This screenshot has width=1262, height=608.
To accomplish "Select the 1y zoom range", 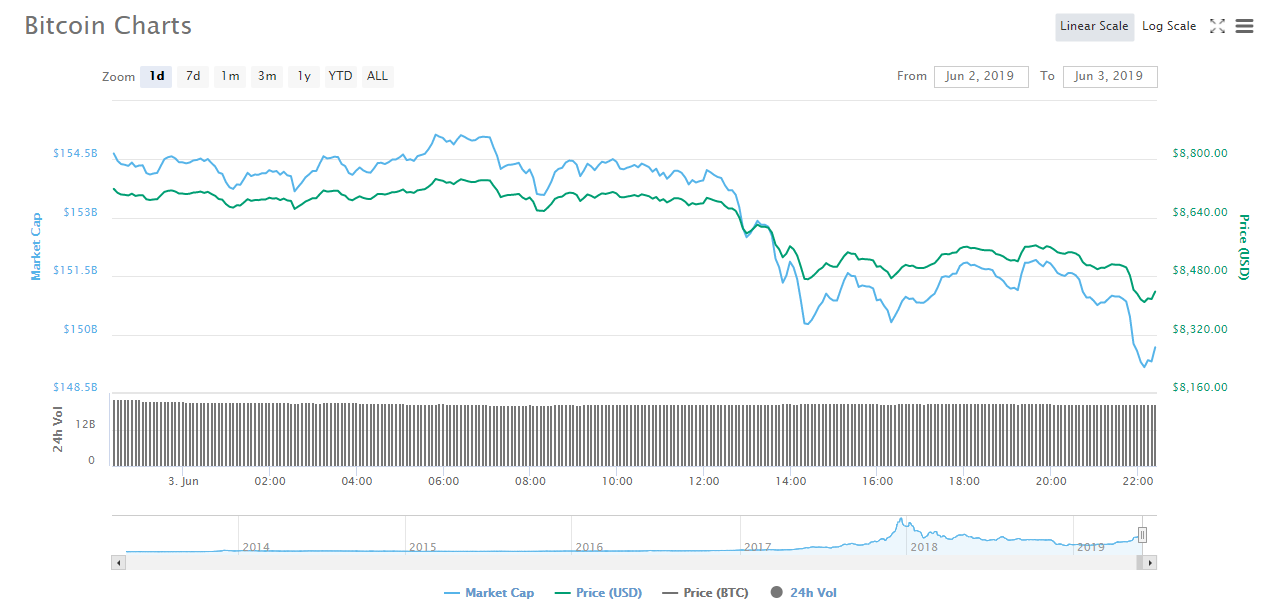I will [x=304, y=76].
